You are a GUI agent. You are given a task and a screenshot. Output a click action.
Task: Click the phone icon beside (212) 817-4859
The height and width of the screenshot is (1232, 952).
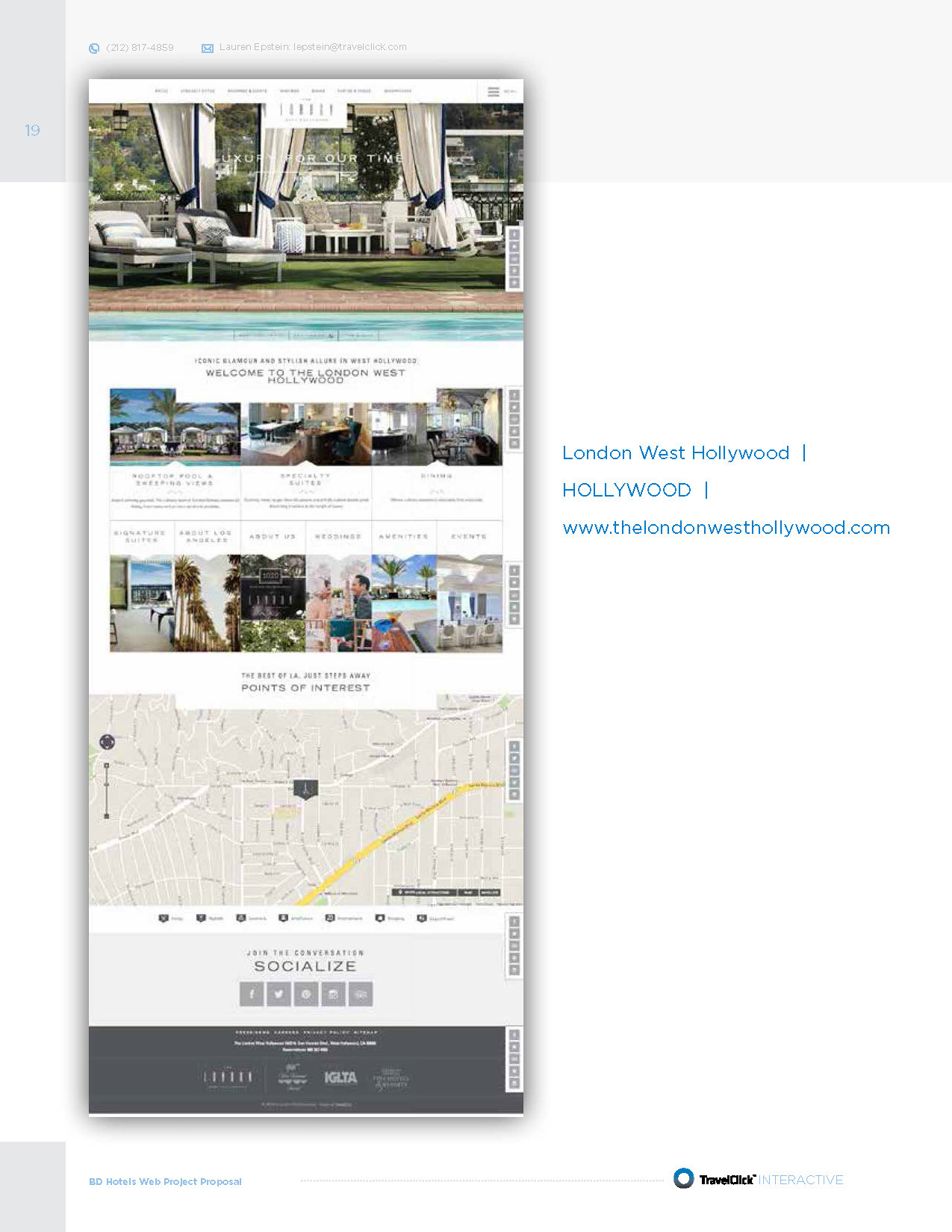click(94, 49)
